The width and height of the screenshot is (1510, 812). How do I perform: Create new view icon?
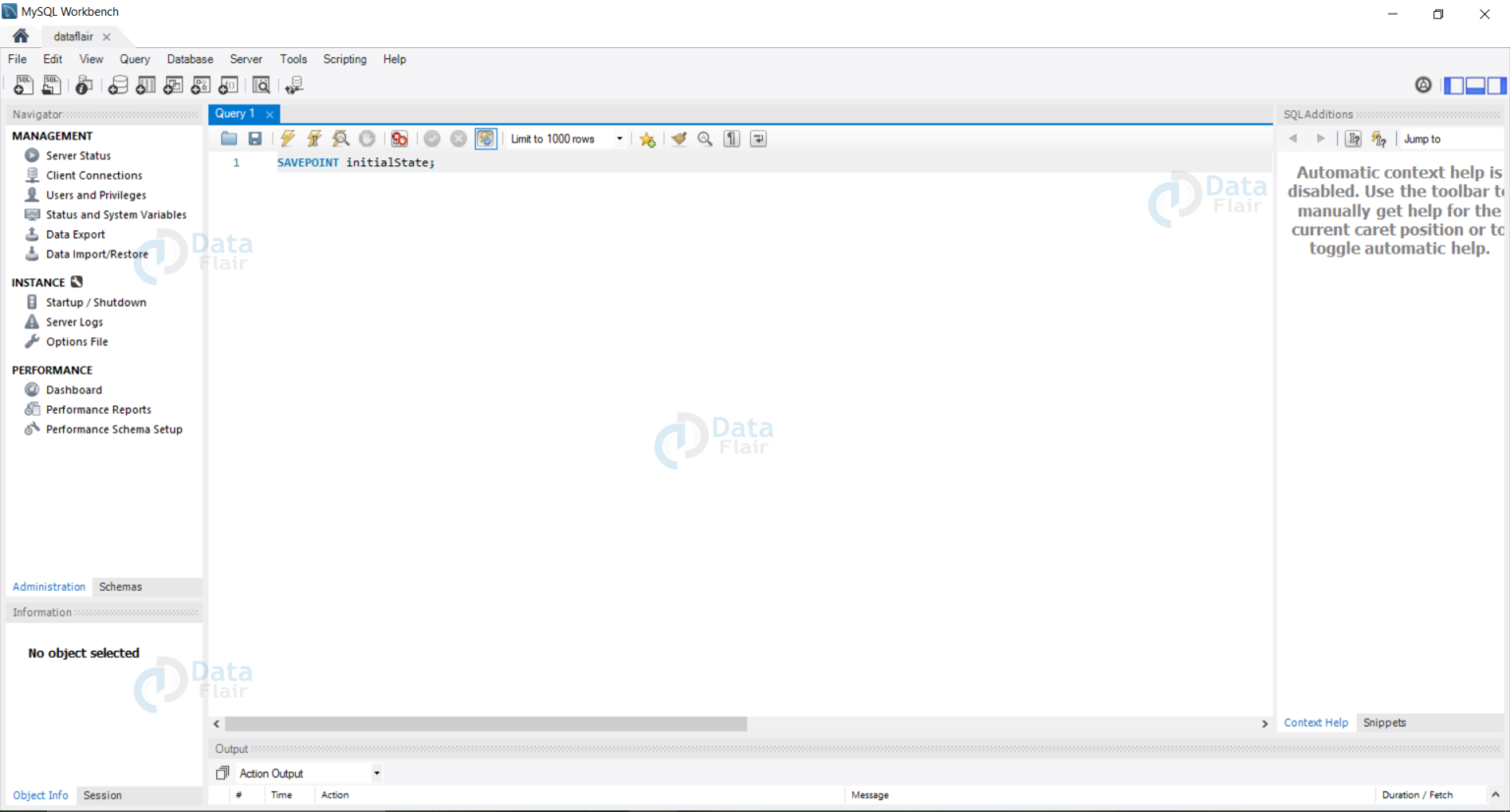(173, 86)
